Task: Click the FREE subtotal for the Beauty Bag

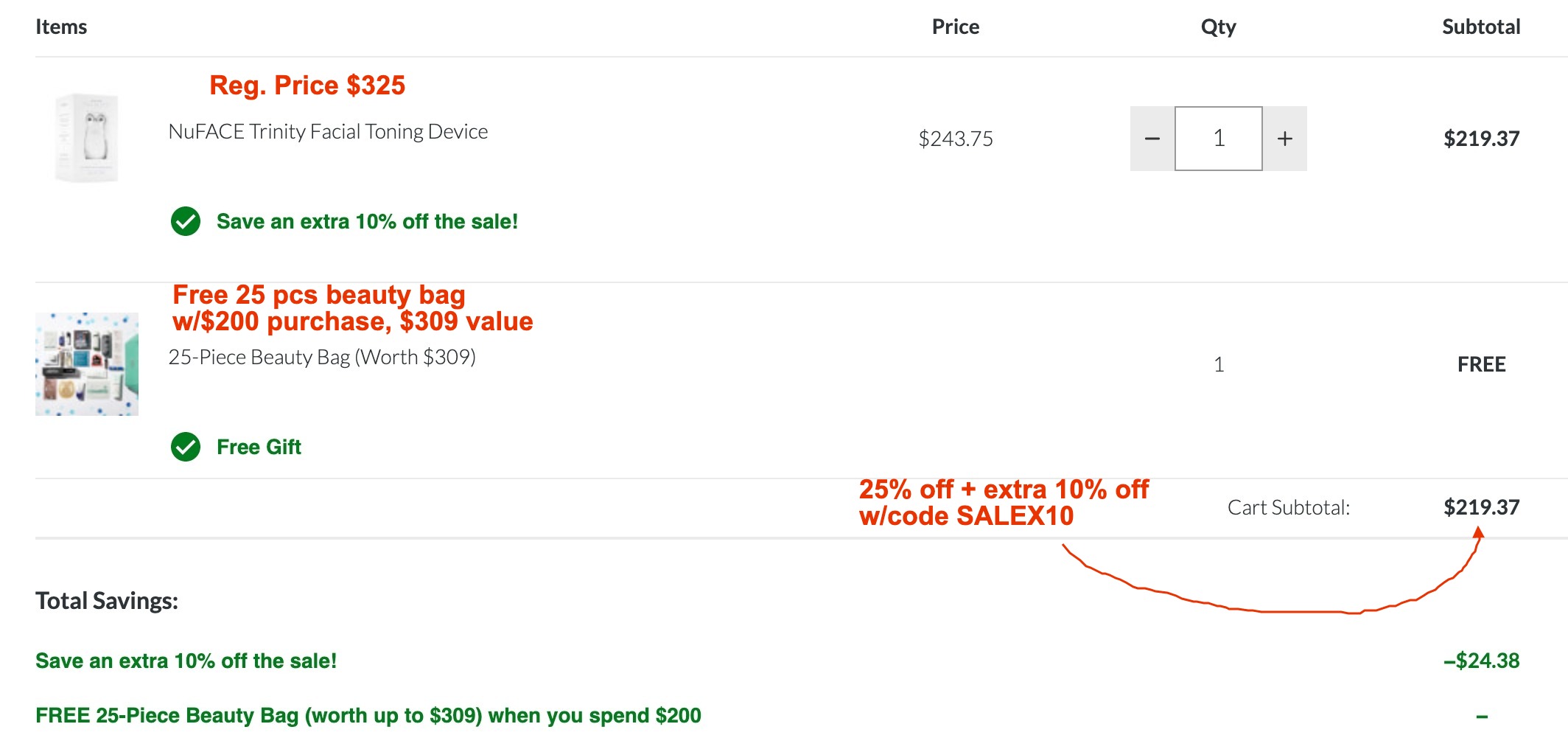Action: [1481, 364]
